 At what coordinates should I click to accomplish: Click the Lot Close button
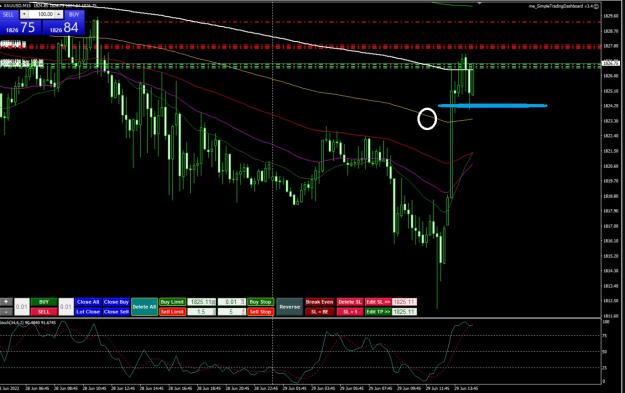88,312
